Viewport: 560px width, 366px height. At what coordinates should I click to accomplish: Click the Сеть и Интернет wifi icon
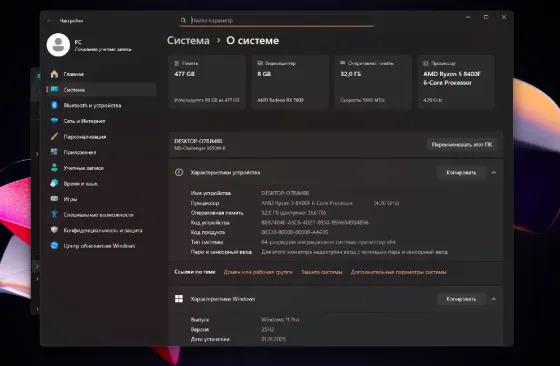(x=54, y=121)
